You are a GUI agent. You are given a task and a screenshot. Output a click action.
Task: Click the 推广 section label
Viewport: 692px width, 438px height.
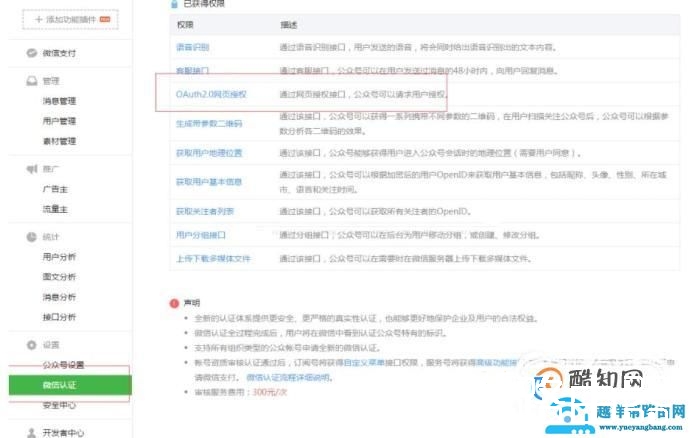tap(51, 169)
